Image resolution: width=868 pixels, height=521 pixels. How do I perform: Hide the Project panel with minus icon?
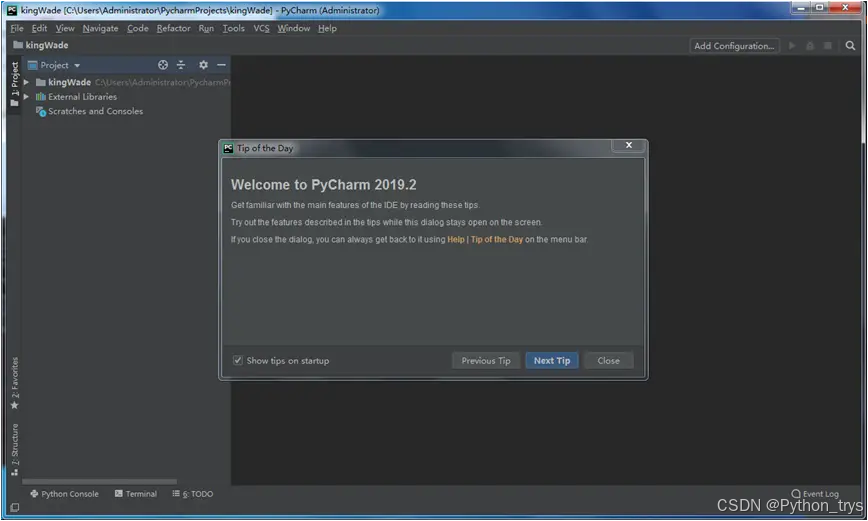(221, 65)
